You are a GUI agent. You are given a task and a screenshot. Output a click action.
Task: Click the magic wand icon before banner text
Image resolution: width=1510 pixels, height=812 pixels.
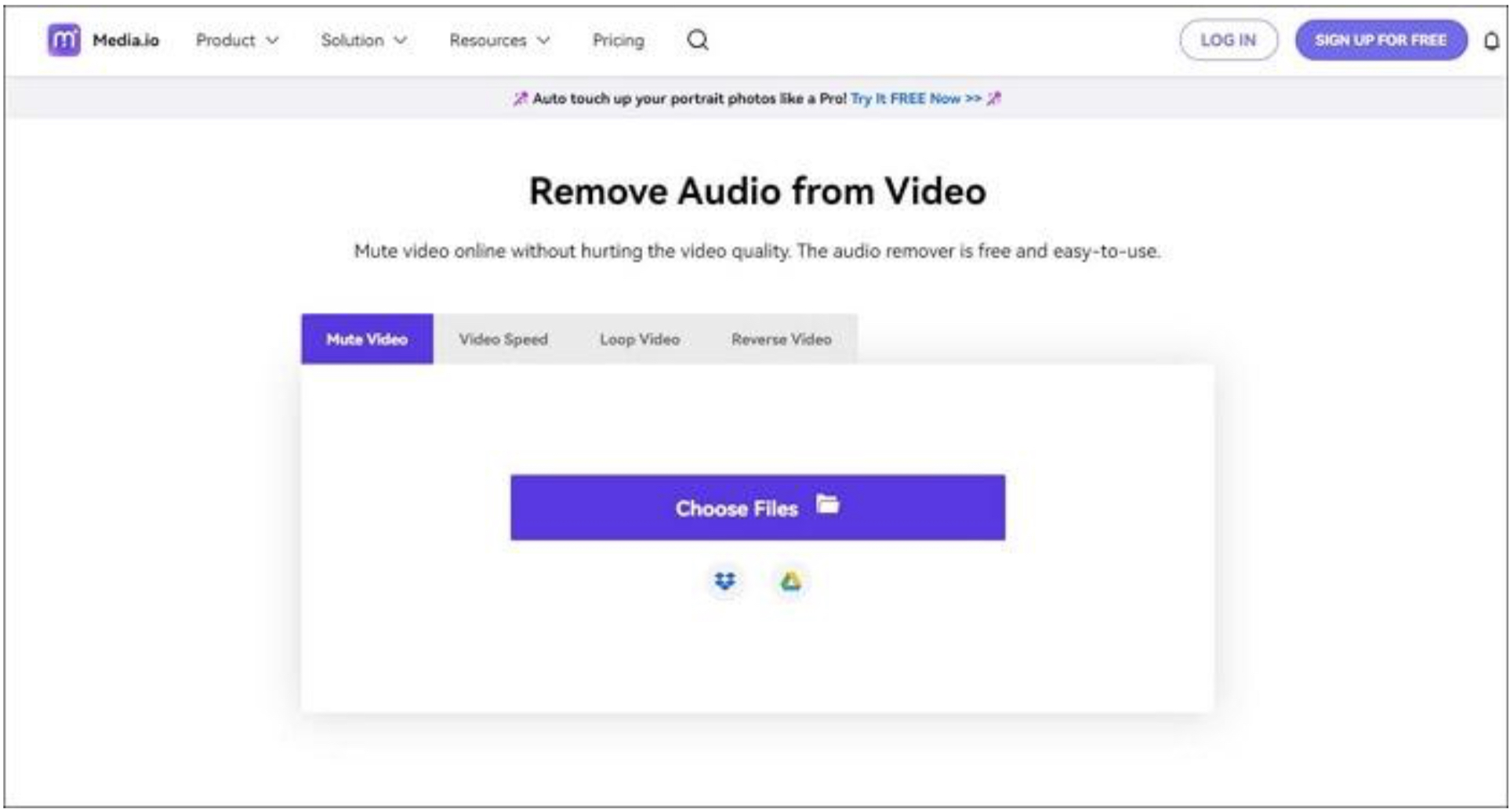click(x=520, y=99)
